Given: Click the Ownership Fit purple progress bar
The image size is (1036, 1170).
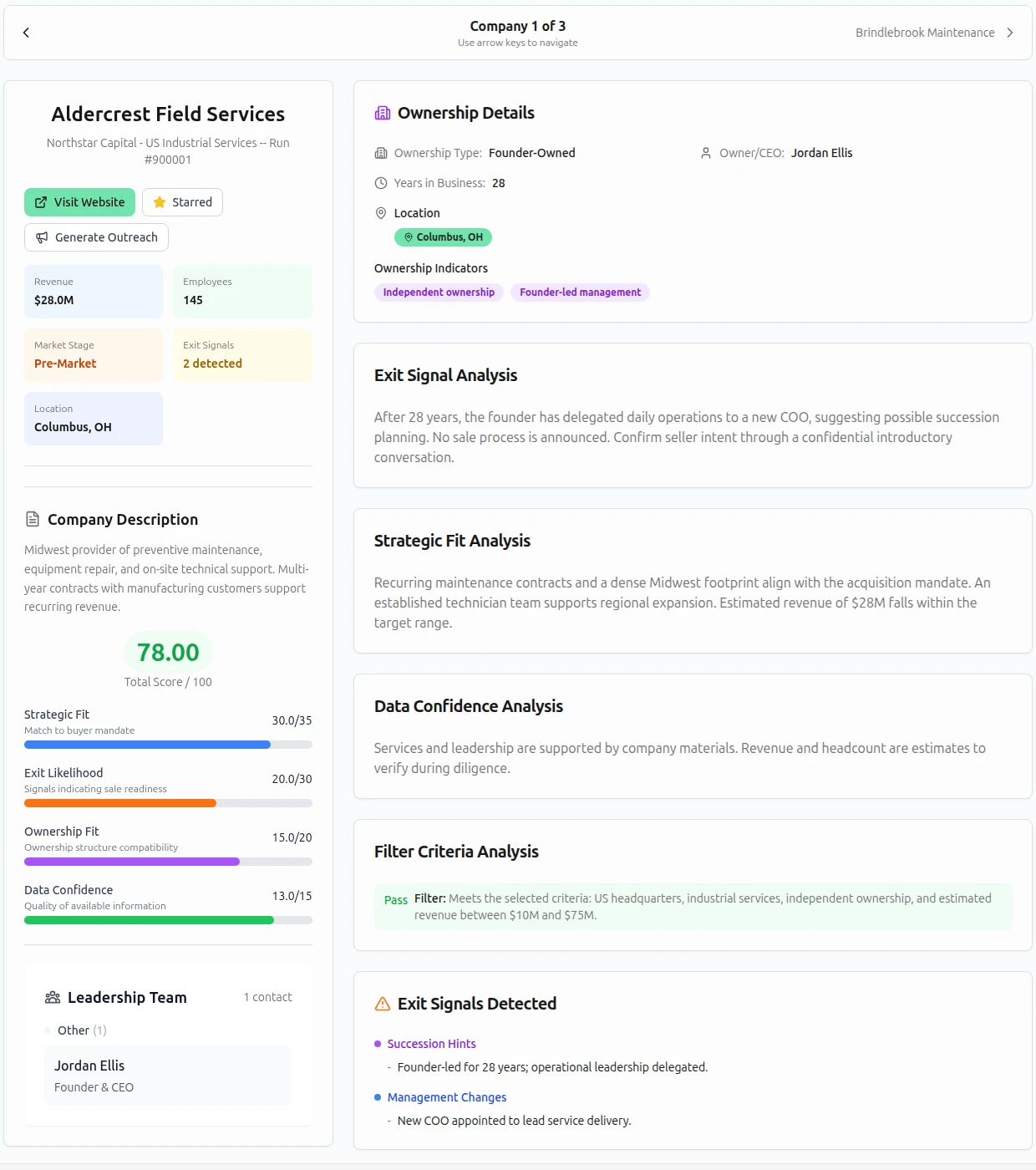Looking at the screenshot, I should tap(168, 862).
